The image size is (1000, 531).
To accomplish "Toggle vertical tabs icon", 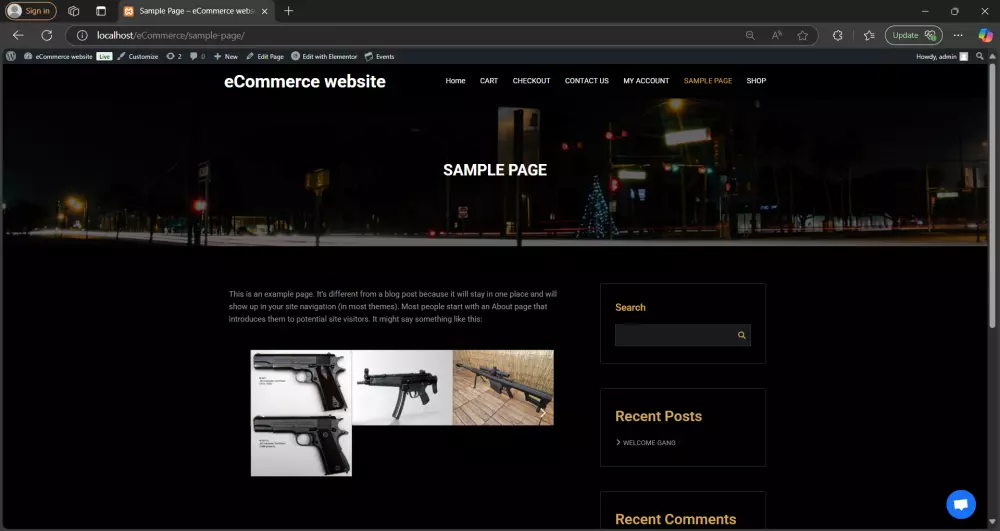I will tap(101, 11).
